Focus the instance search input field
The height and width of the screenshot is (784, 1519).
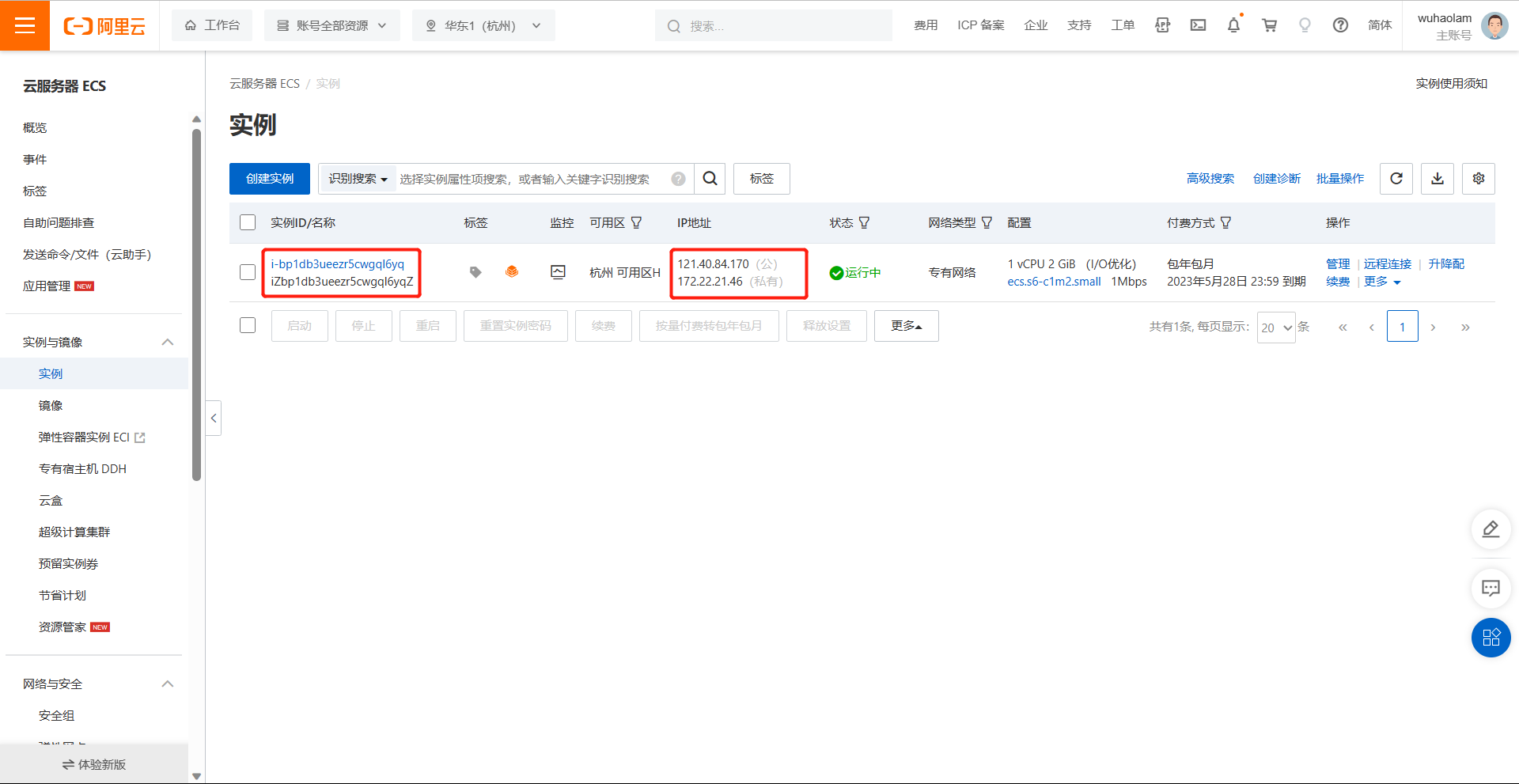click(x=533, y=179)
